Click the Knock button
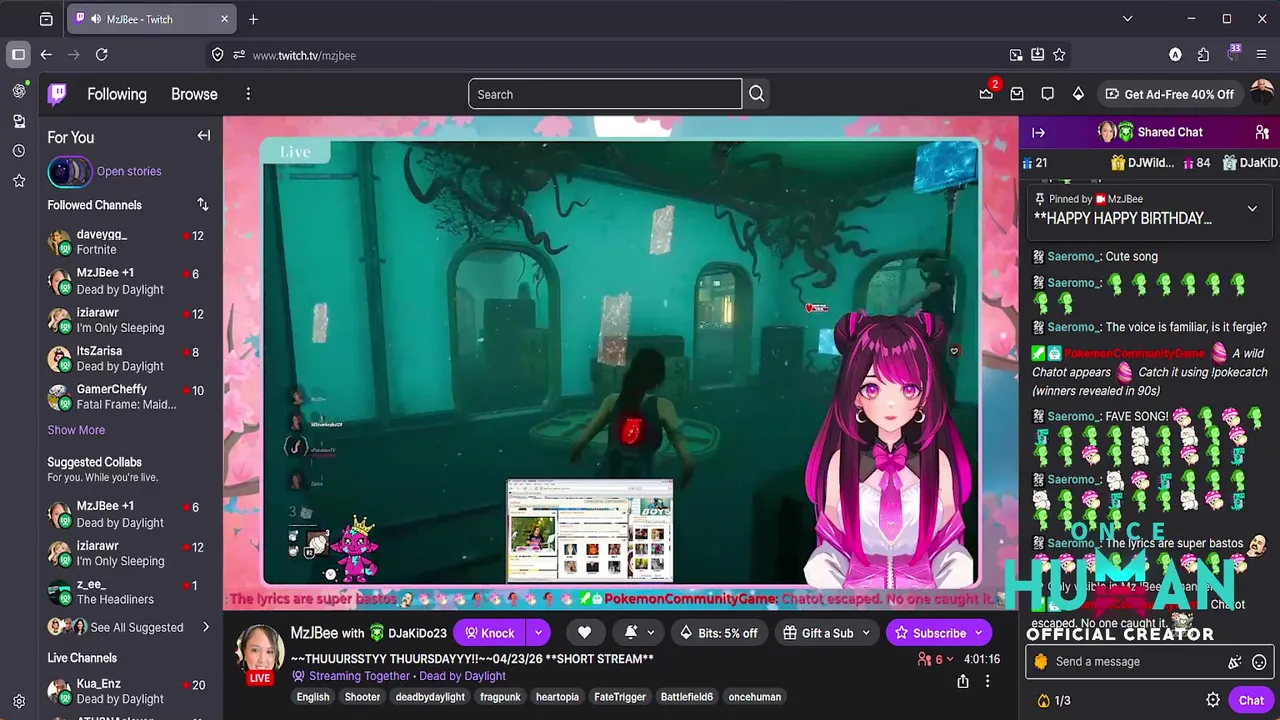Viewport: 1280px width, 720px height. (490, 633)
